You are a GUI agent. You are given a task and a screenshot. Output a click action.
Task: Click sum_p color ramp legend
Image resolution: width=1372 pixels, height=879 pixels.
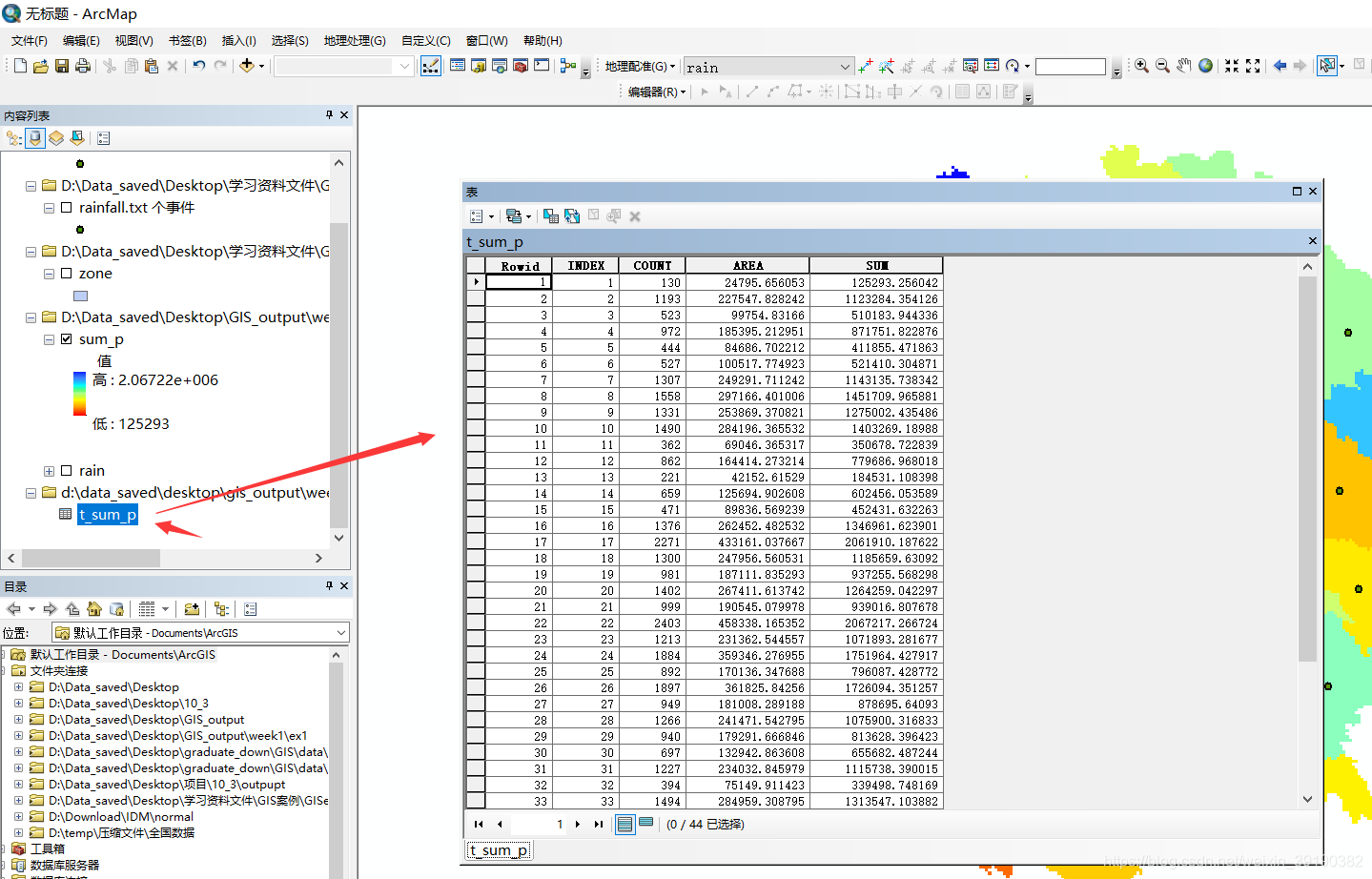pos(79,393)
